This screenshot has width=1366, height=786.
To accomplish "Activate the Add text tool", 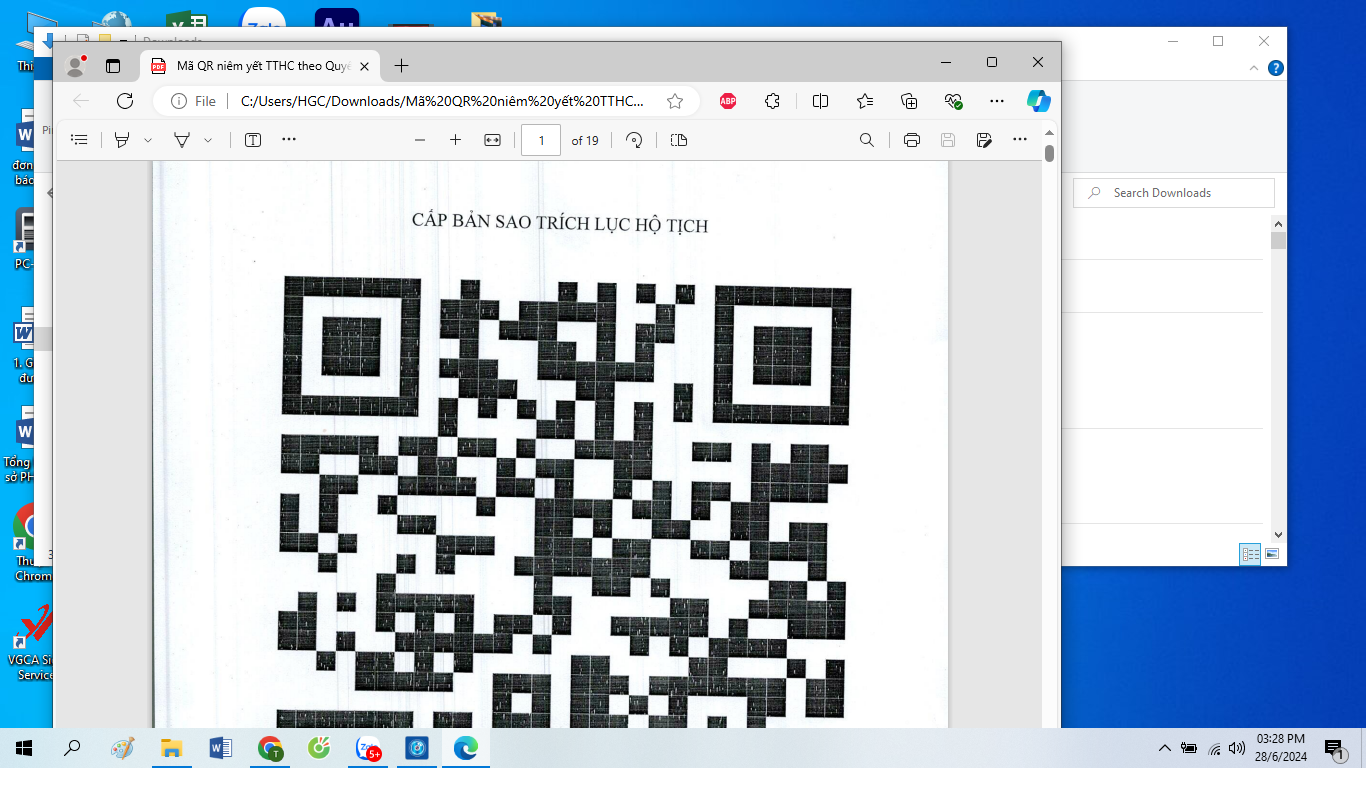I will coord(253,140).
